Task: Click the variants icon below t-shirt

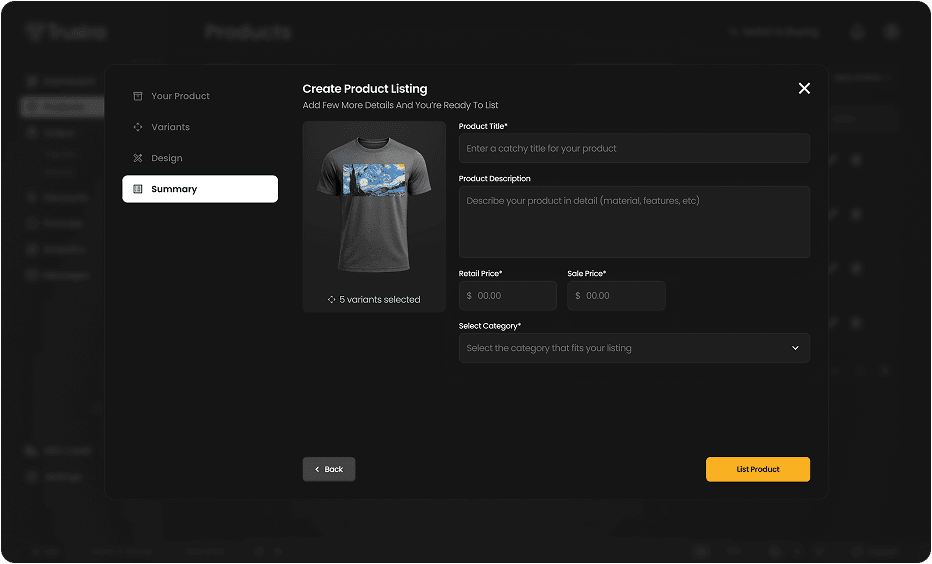Action: (x=332, y=300)
